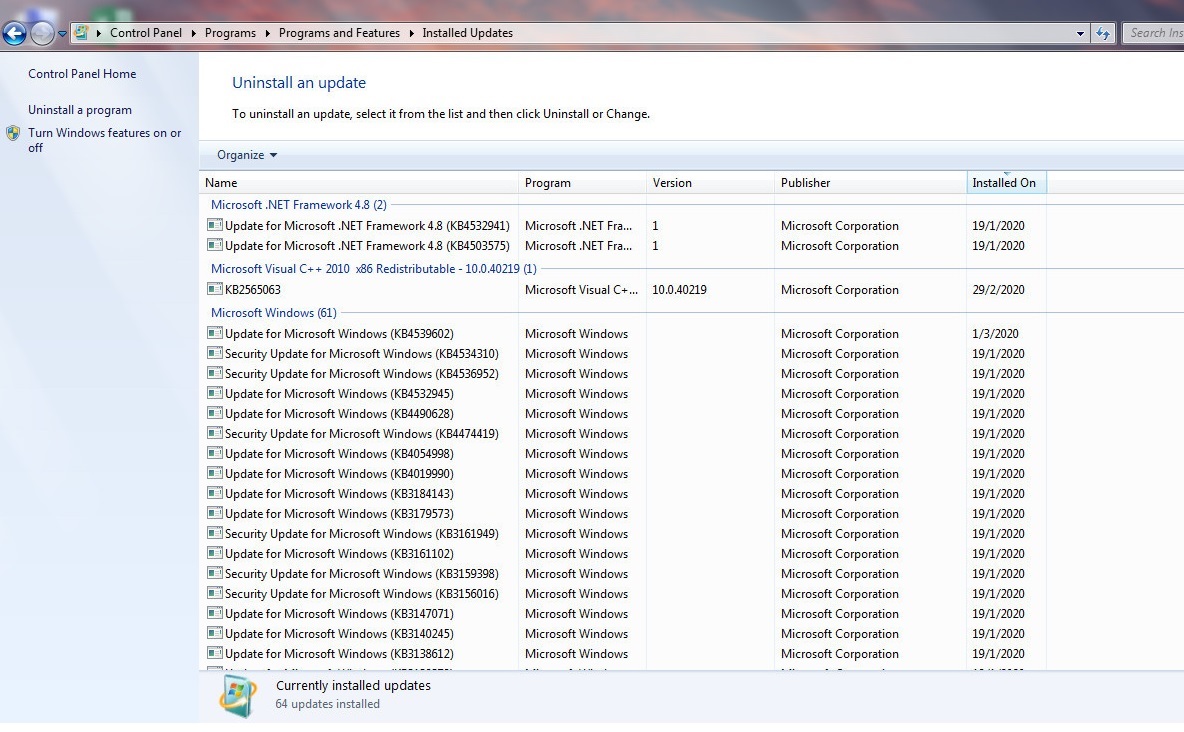The height and width of the screenshot is (732, 1184).
Task: Click icon of .NET update KB4503575
Action: coord(214,245)
